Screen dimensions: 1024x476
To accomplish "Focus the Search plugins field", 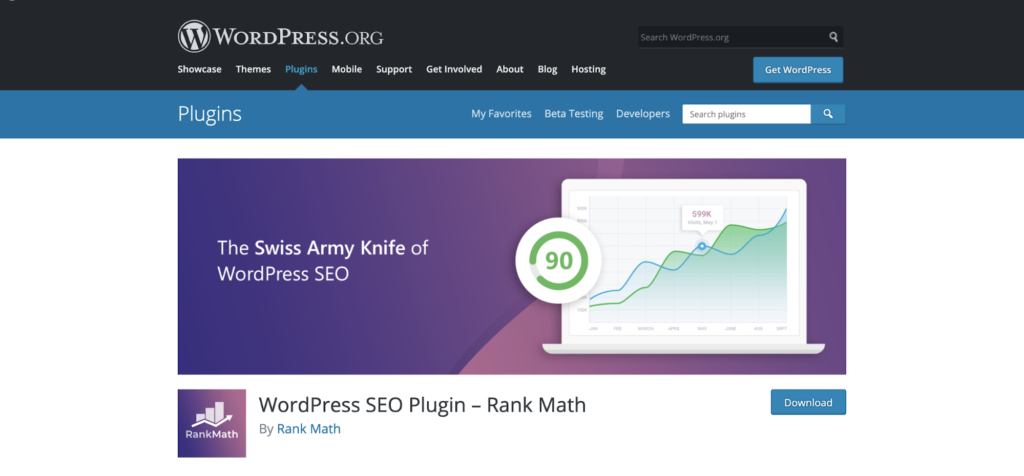I will tap(746, 114).
